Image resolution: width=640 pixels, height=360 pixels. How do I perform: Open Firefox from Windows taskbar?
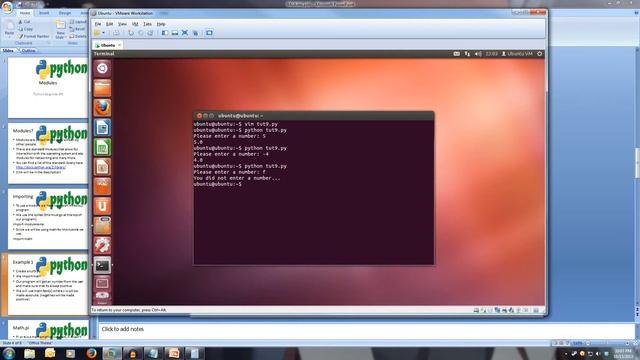pos(91,353)
